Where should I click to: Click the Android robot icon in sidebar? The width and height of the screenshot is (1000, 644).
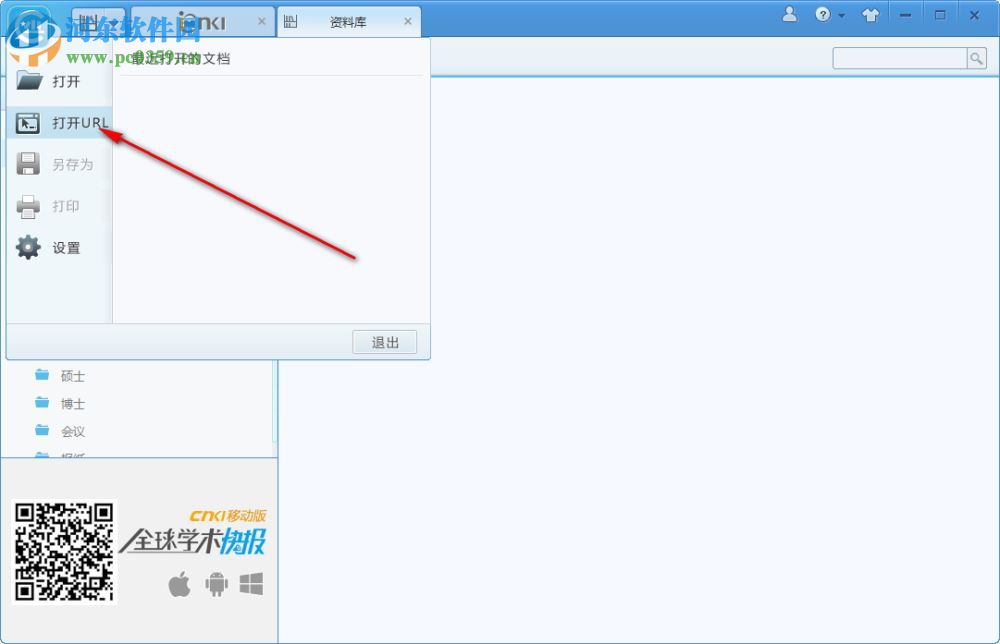216,585
